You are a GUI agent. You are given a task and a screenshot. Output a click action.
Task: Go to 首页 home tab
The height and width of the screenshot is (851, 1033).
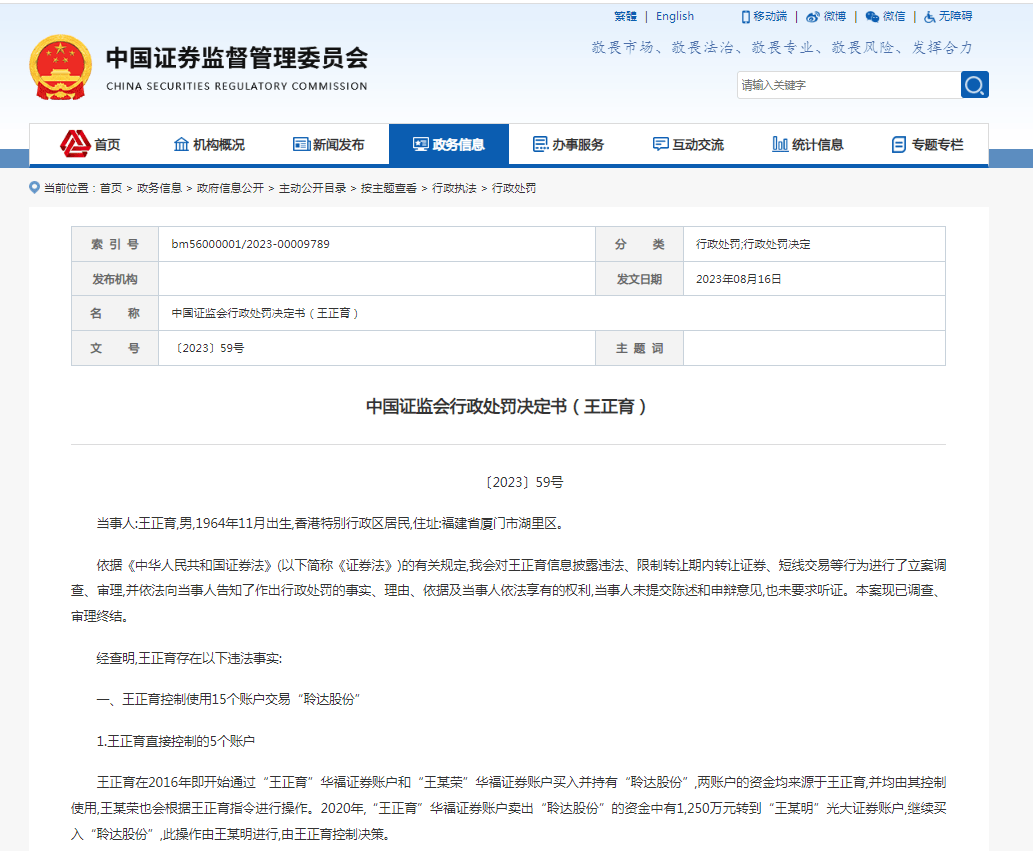(90, 145)
